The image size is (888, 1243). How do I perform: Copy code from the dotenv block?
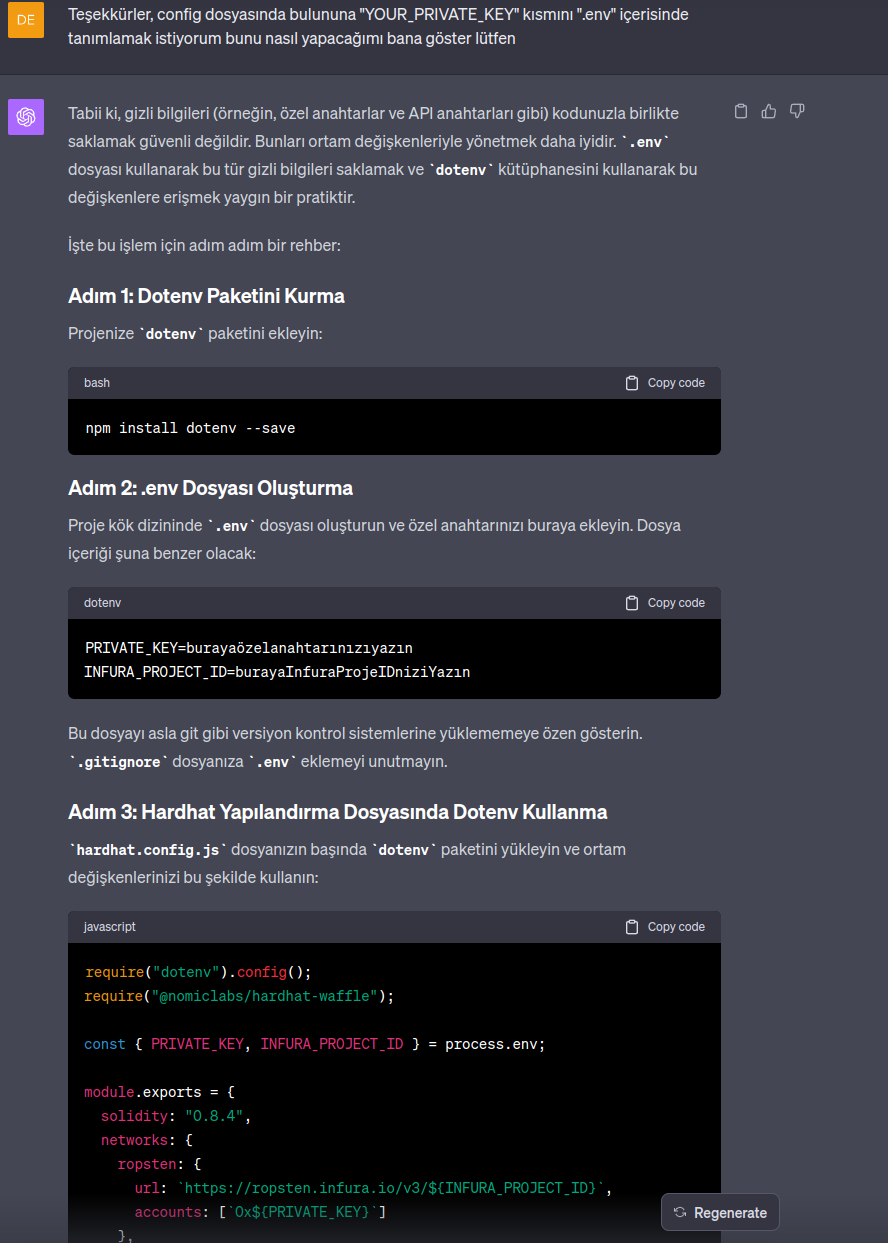tap(665, 603)
